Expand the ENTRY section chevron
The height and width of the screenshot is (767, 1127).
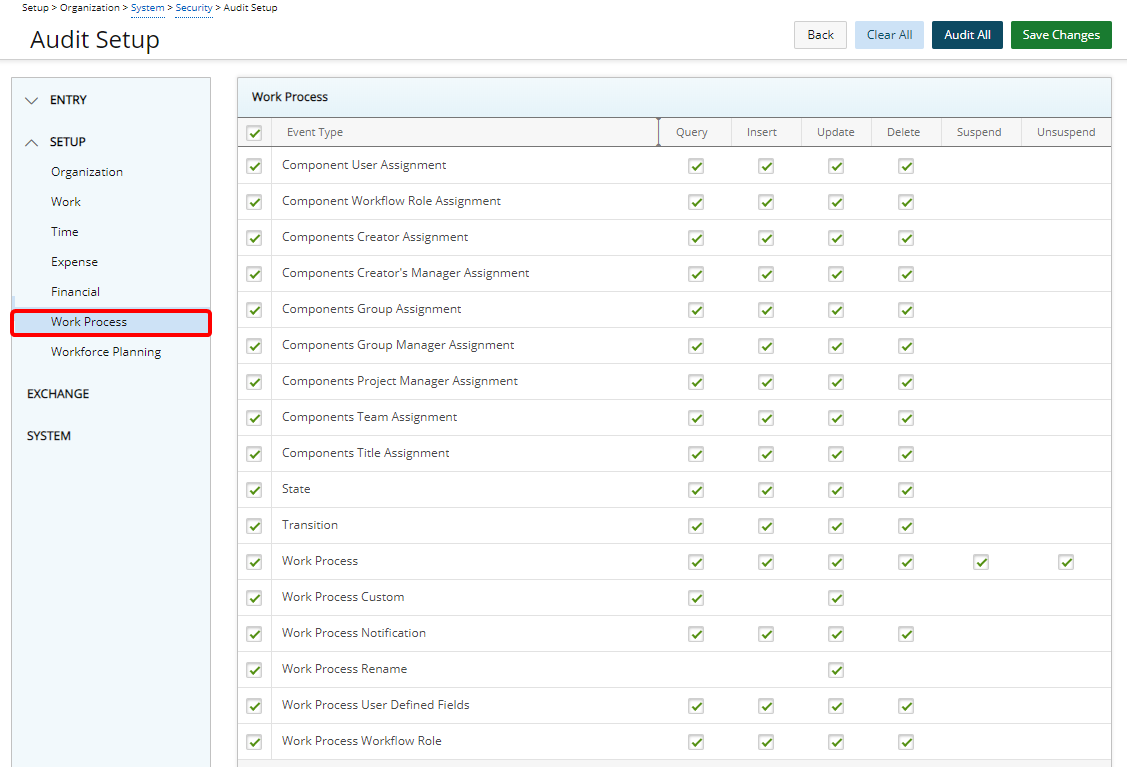coord(32,100)
